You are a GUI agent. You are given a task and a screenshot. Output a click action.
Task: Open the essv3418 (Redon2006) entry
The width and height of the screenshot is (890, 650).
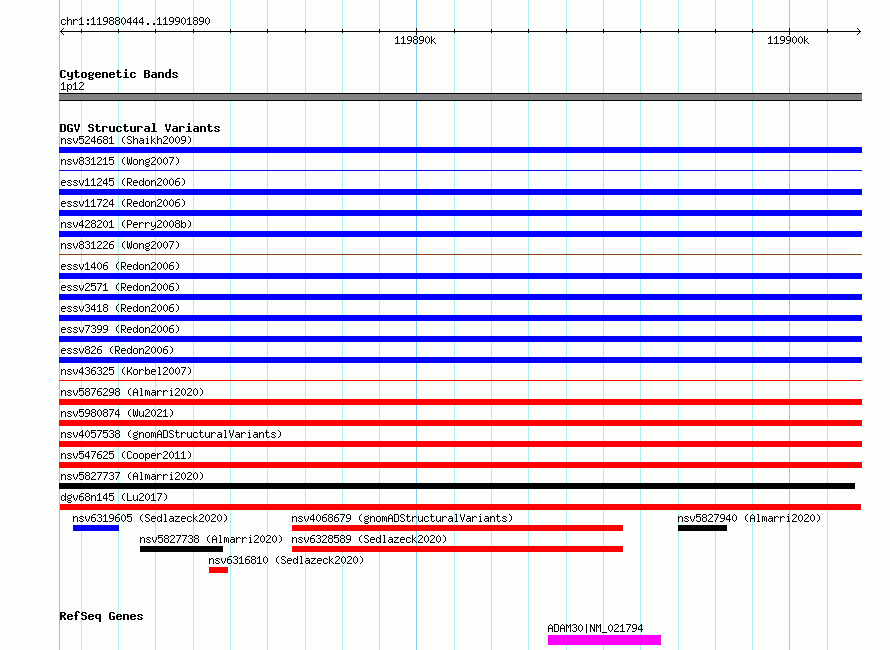120,308
